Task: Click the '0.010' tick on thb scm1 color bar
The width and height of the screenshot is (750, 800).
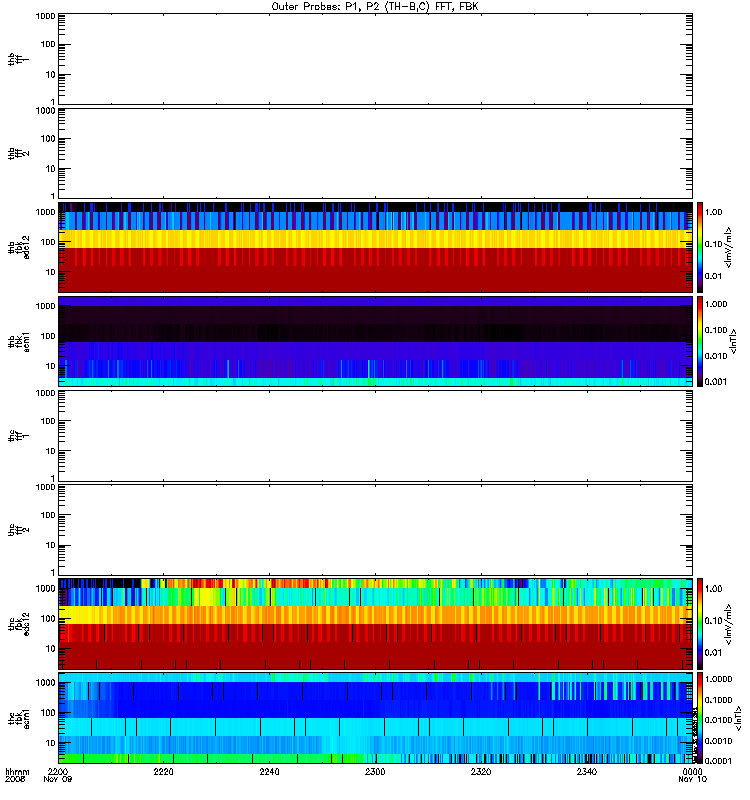Action: (716, 356)
